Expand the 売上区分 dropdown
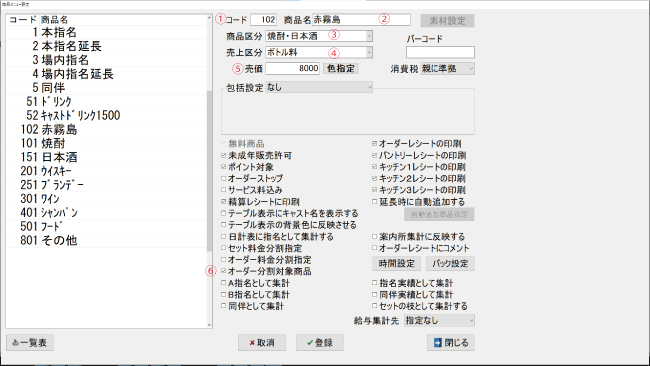This screenshot has width=650, height=366. [369, 52]
